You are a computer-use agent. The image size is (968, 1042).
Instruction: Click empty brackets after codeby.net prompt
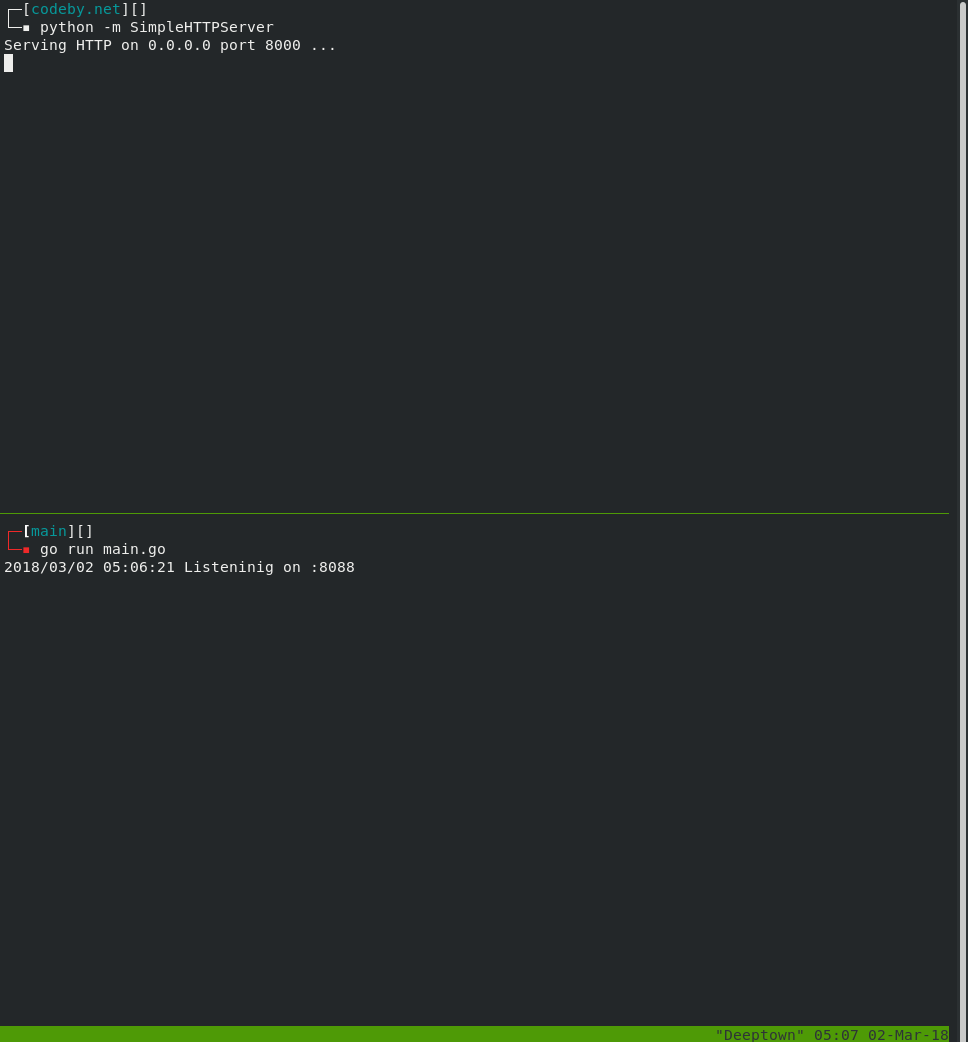coord(139,9)
